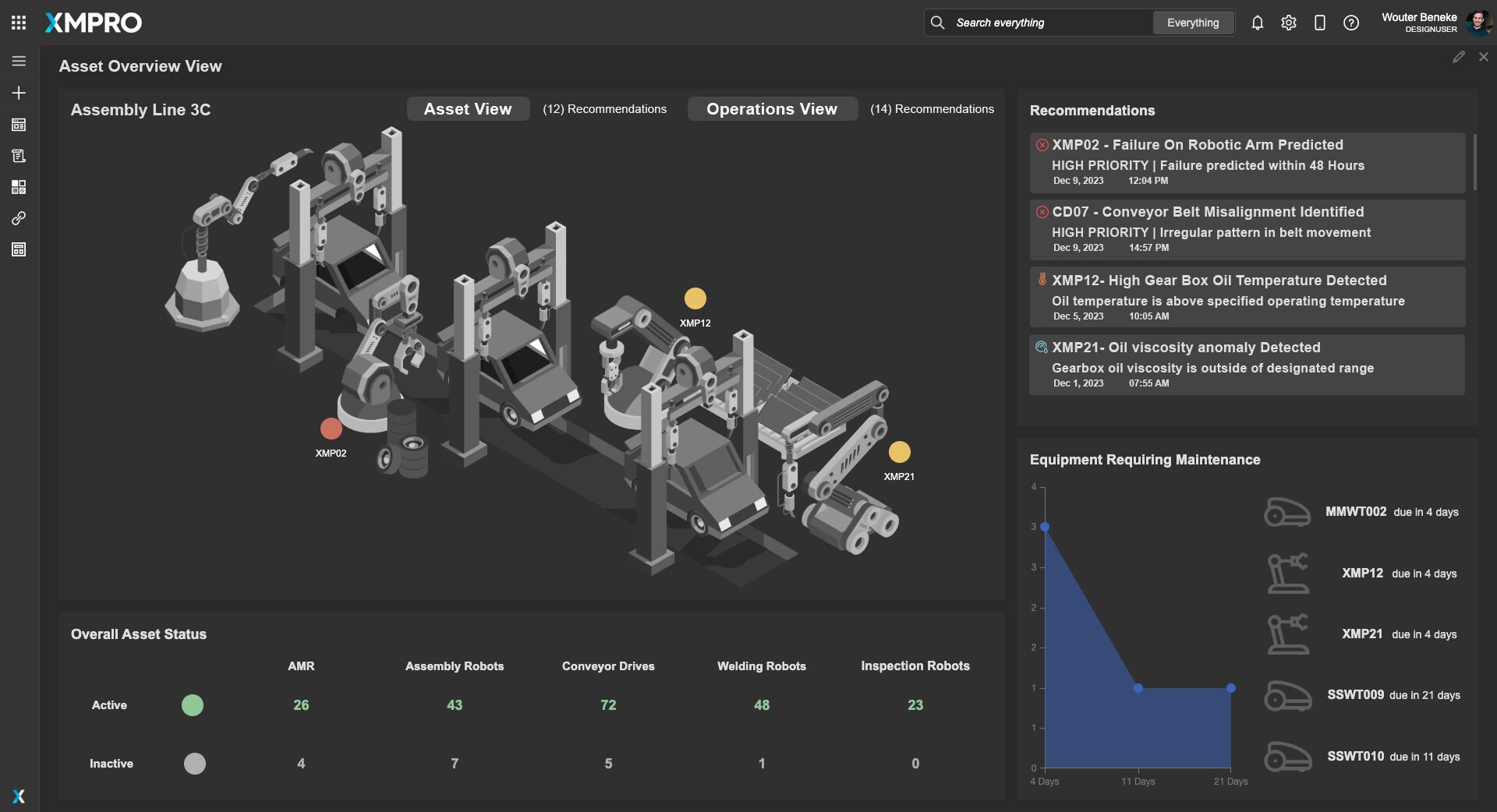This screenshot has width=1497, height=812.
Task: Click the plus add icon in sidebar
Action: point(19,93)
